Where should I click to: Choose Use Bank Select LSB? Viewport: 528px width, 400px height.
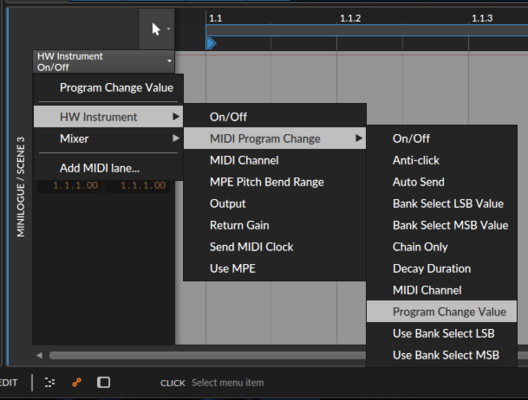[x=442, y=333]
